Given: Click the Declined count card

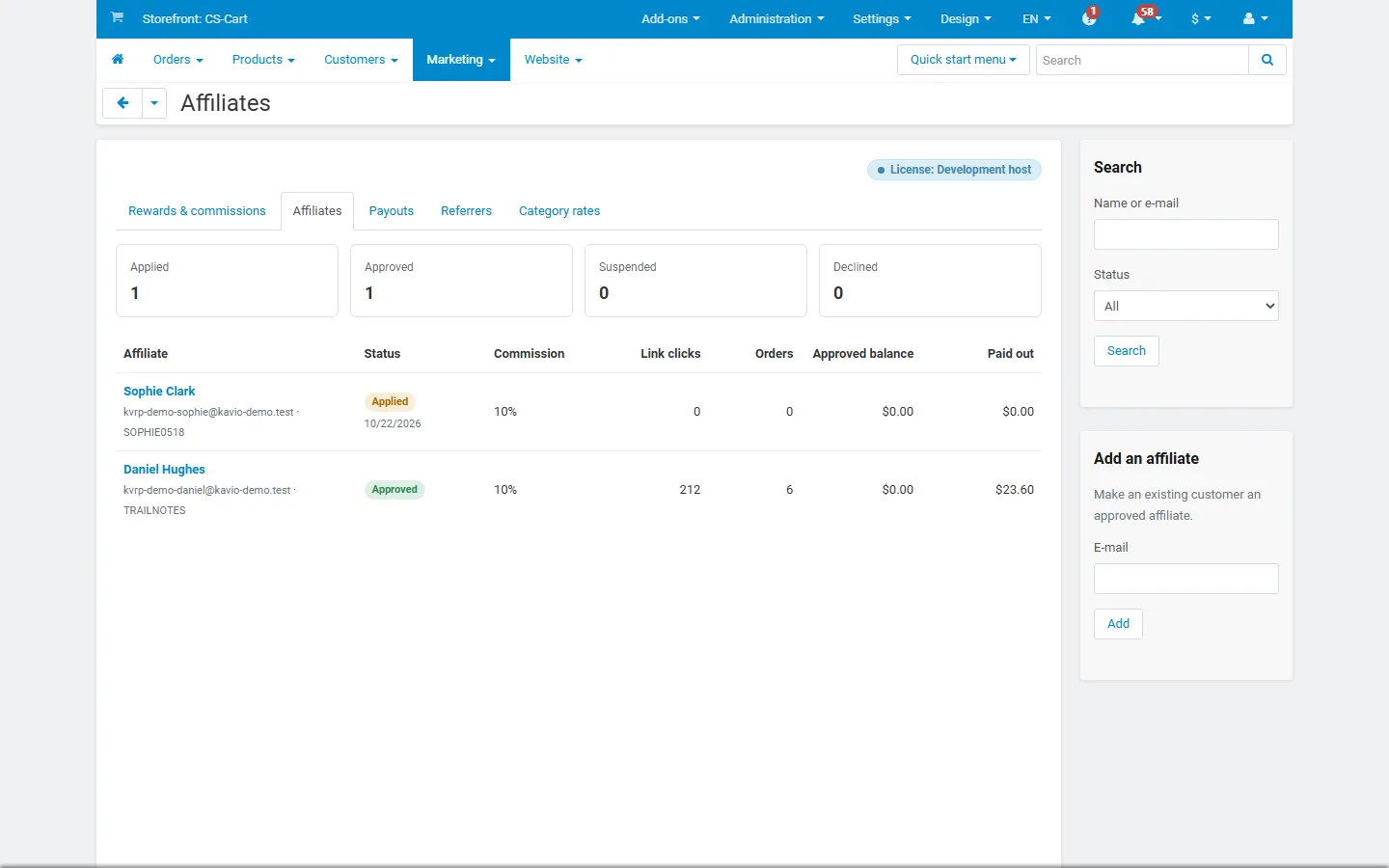Looking at the screenshot, I should (x=930, y=281).
